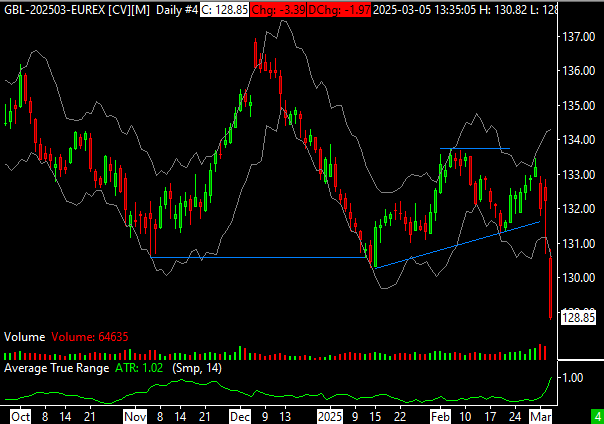Click the 134.00 price axis label
Image resolution: width=604 pixels, height=424 pixels.
[x=579, y=139]
